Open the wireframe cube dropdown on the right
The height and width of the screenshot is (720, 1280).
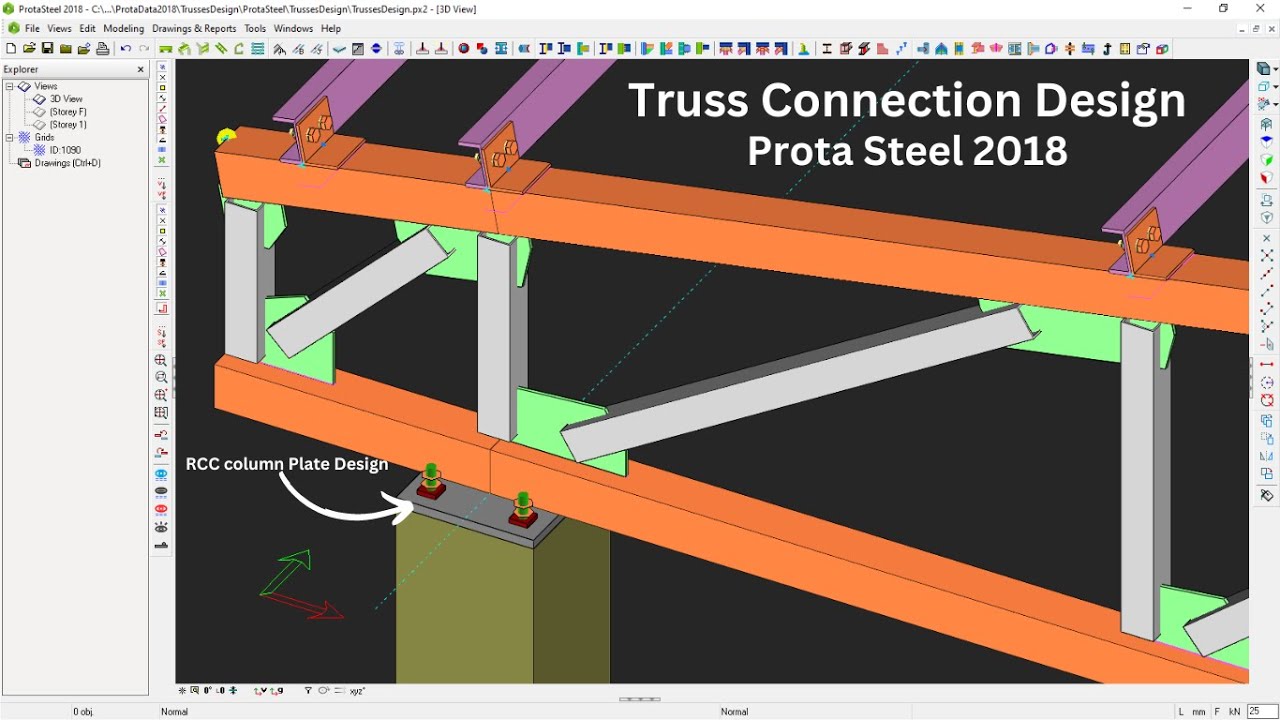pyautogui.click(x=1276, y=87)
